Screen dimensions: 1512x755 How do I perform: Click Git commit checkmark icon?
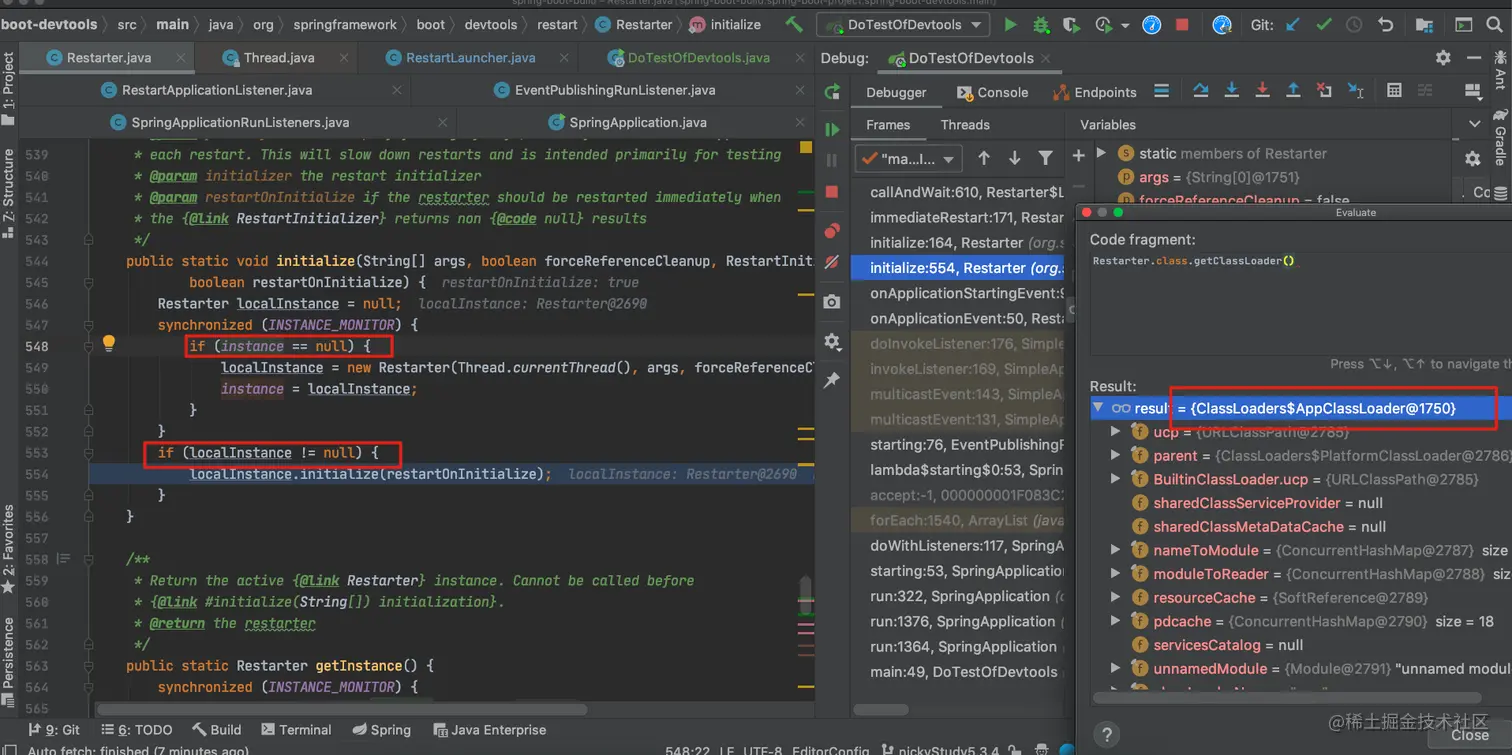(x=1323, y=24)
